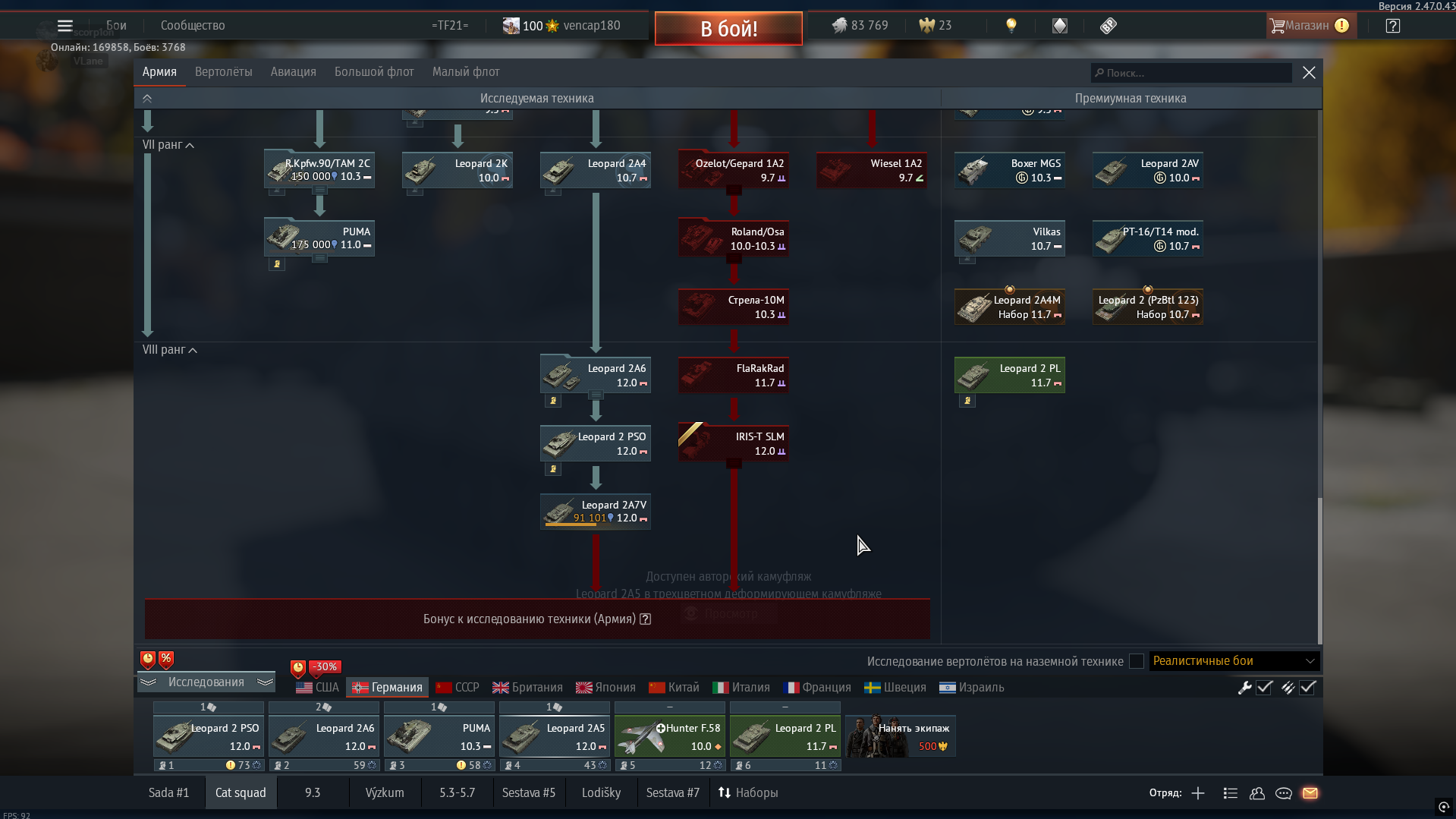Click the Поиск search field

point(1191,73)
